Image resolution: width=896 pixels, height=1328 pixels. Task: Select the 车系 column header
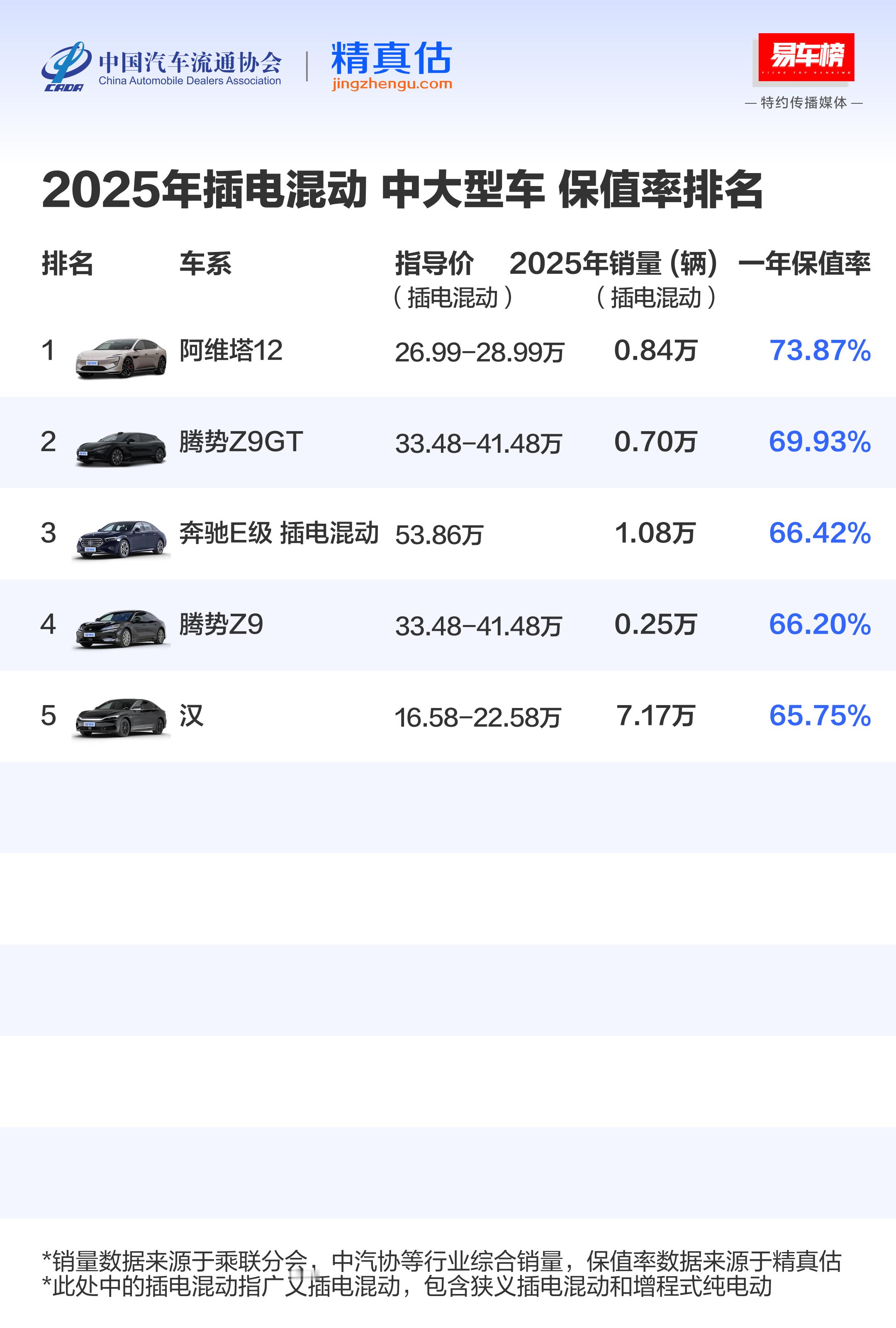206,264
